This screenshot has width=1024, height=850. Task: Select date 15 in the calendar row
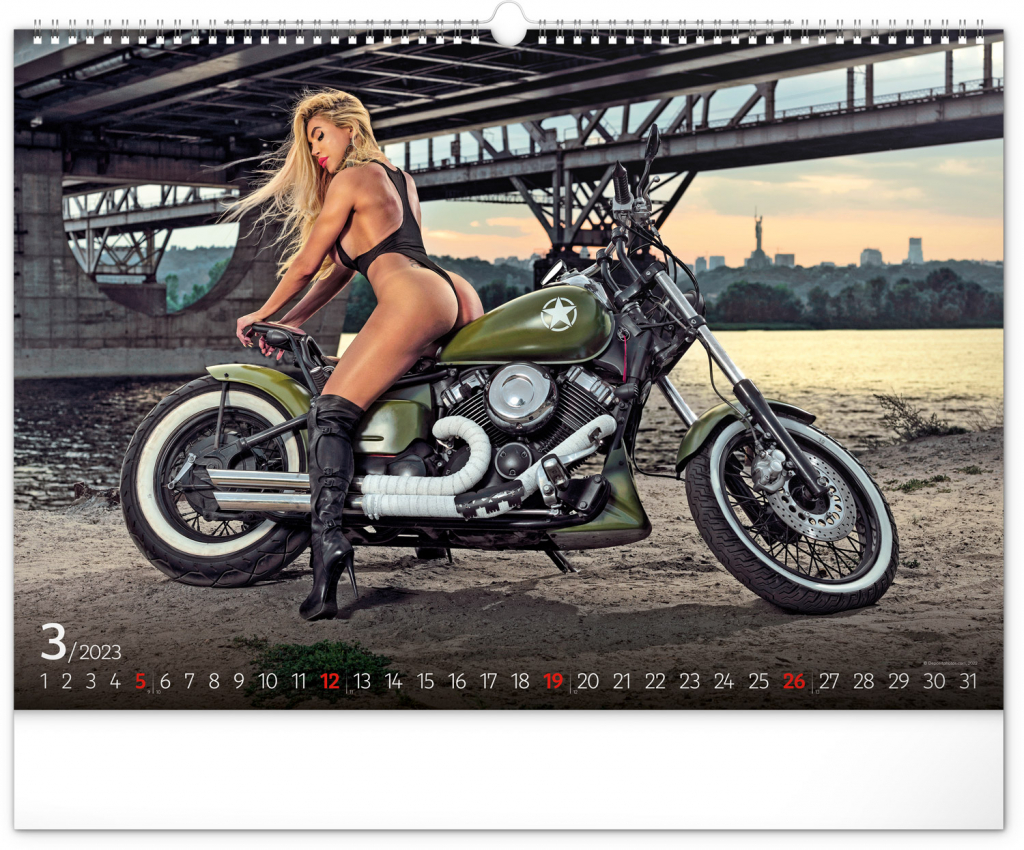tap(425, 681)
